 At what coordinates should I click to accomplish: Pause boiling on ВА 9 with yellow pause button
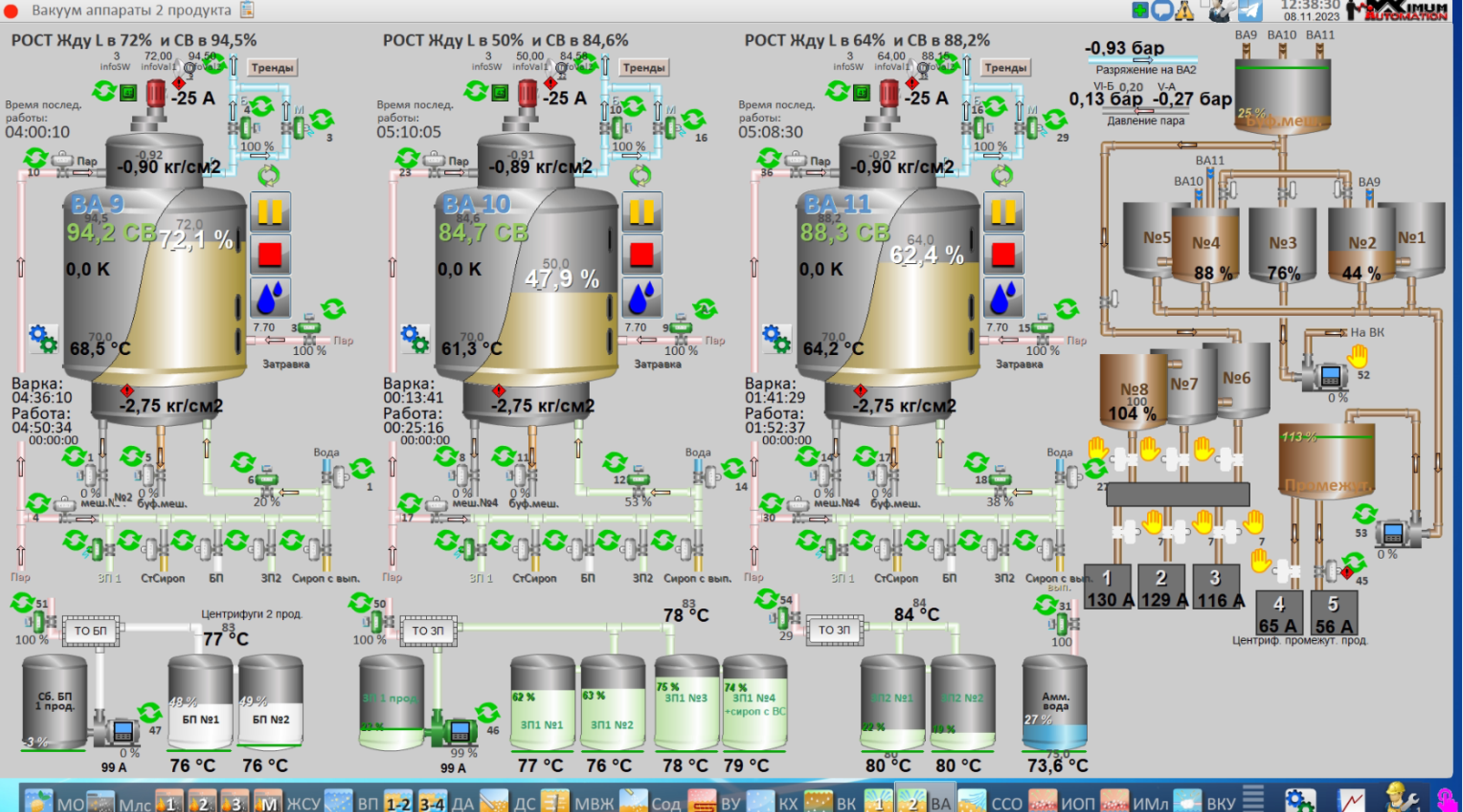click(270, 212)
